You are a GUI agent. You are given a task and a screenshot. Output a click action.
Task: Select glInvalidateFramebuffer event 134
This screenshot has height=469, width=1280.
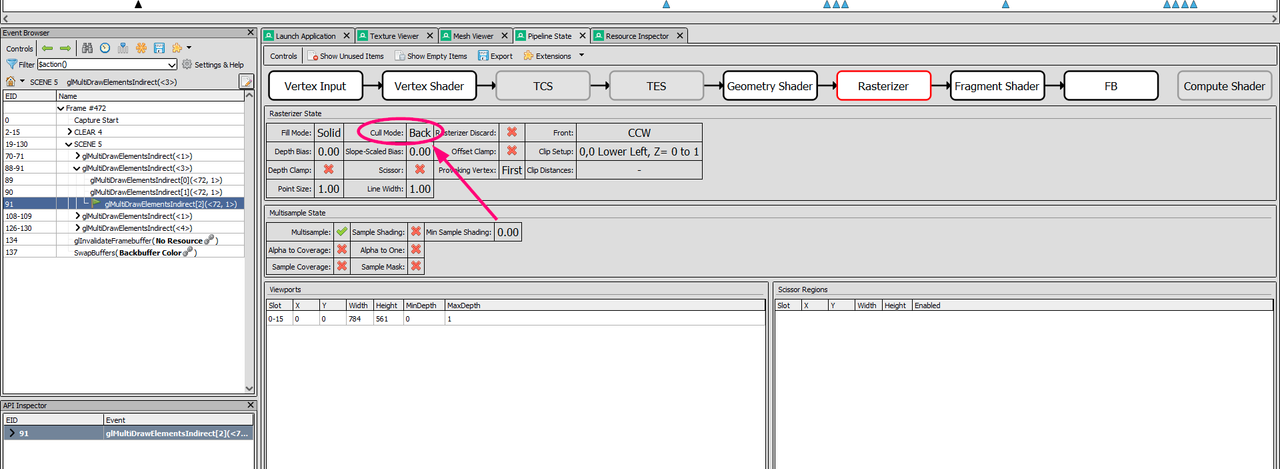pos(122,240)
